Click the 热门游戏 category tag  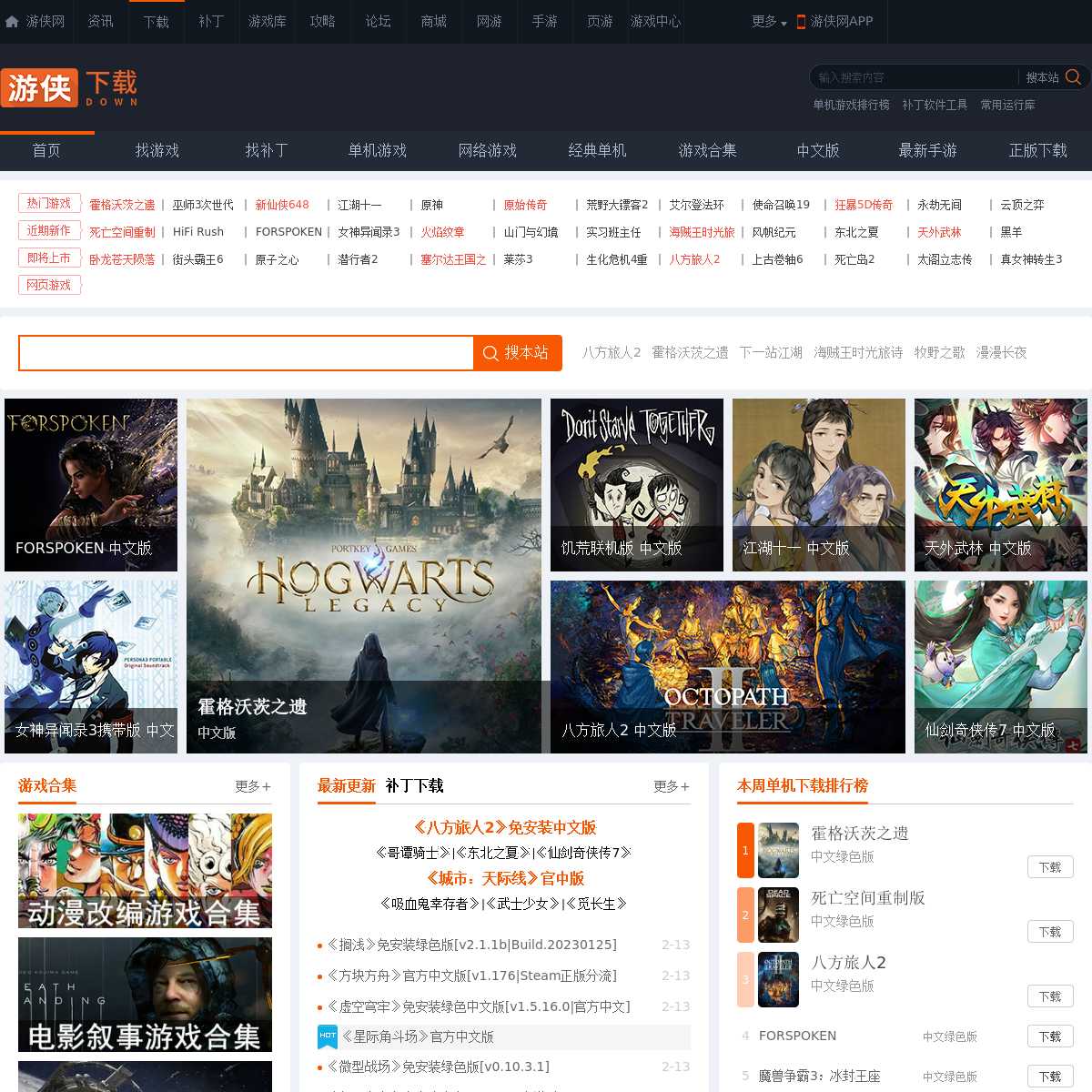click(49, 204)
